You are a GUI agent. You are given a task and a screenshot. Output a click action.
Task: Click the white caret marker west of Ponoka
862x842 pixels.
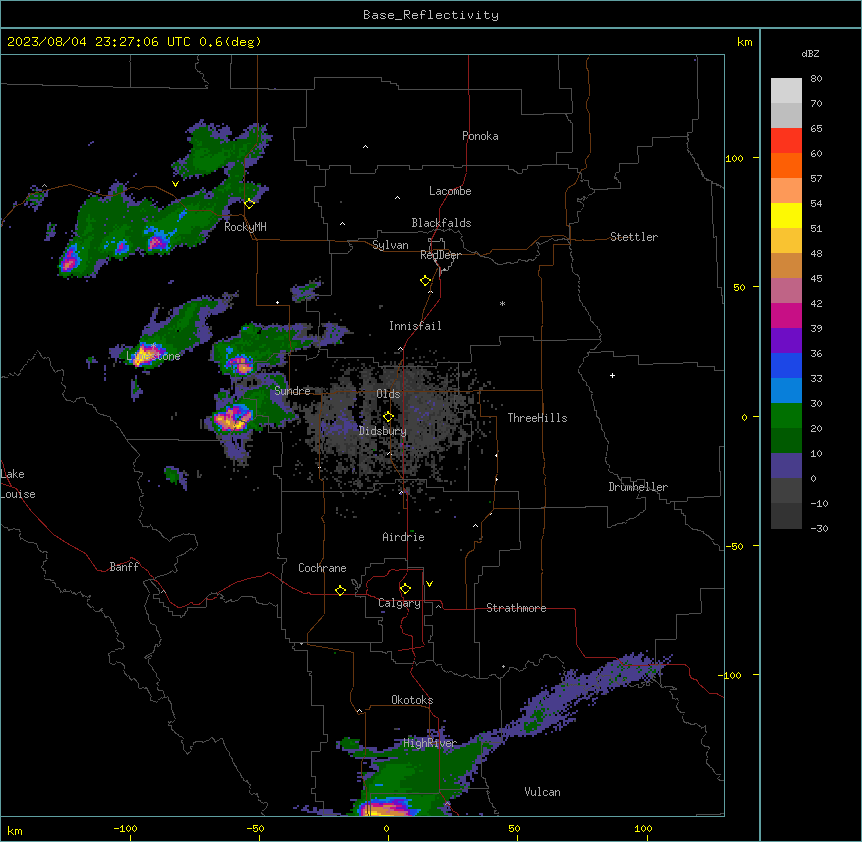(365, 147)
